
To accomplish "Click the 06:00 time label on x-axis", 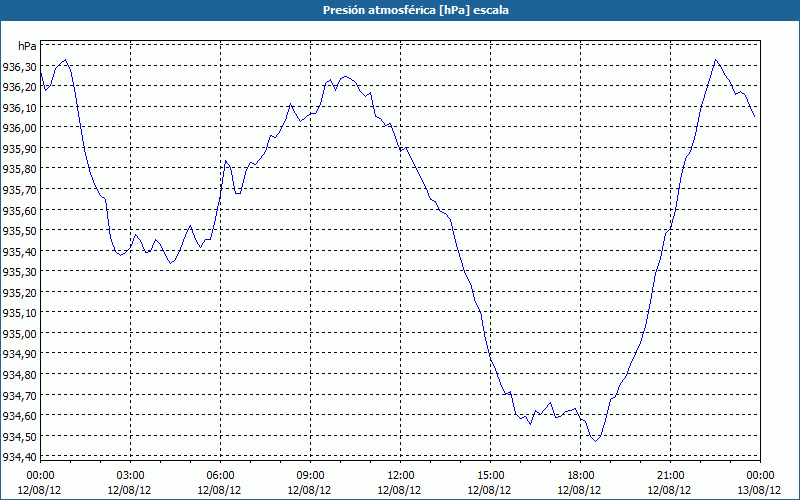I will pos(220,476).
